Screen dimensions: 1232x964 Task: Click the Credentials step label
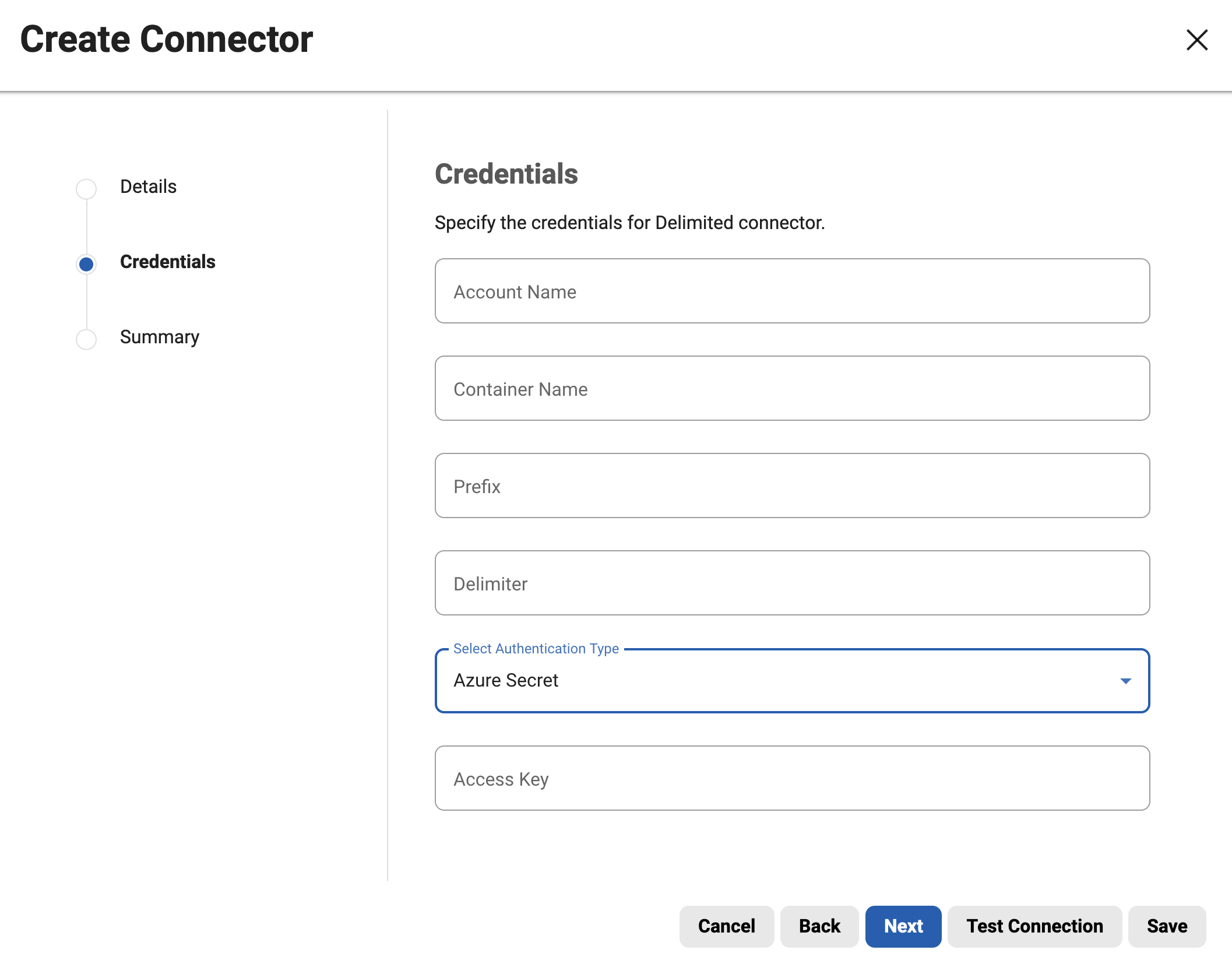point(168,262)
